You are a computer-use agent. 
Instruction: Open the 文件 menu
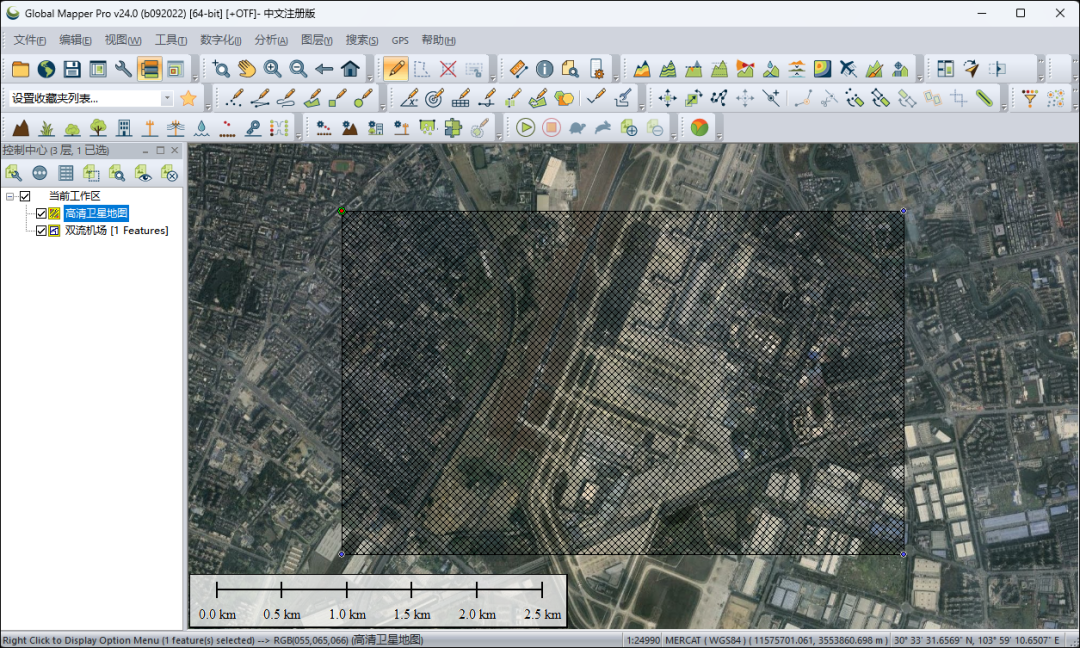click(30, 40)
